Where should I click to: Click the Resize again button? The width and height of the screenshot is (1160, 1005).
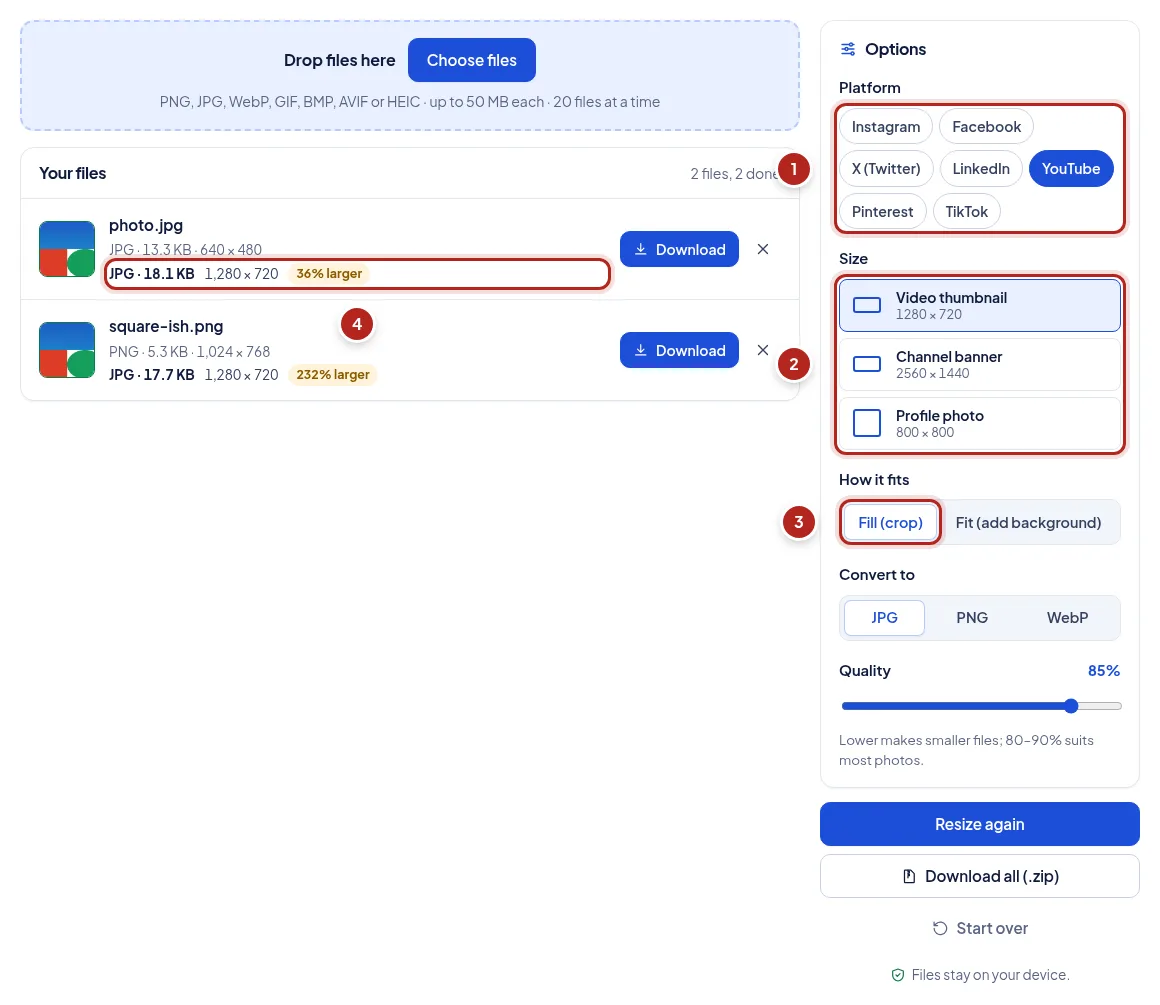click(x=979, y=824)
